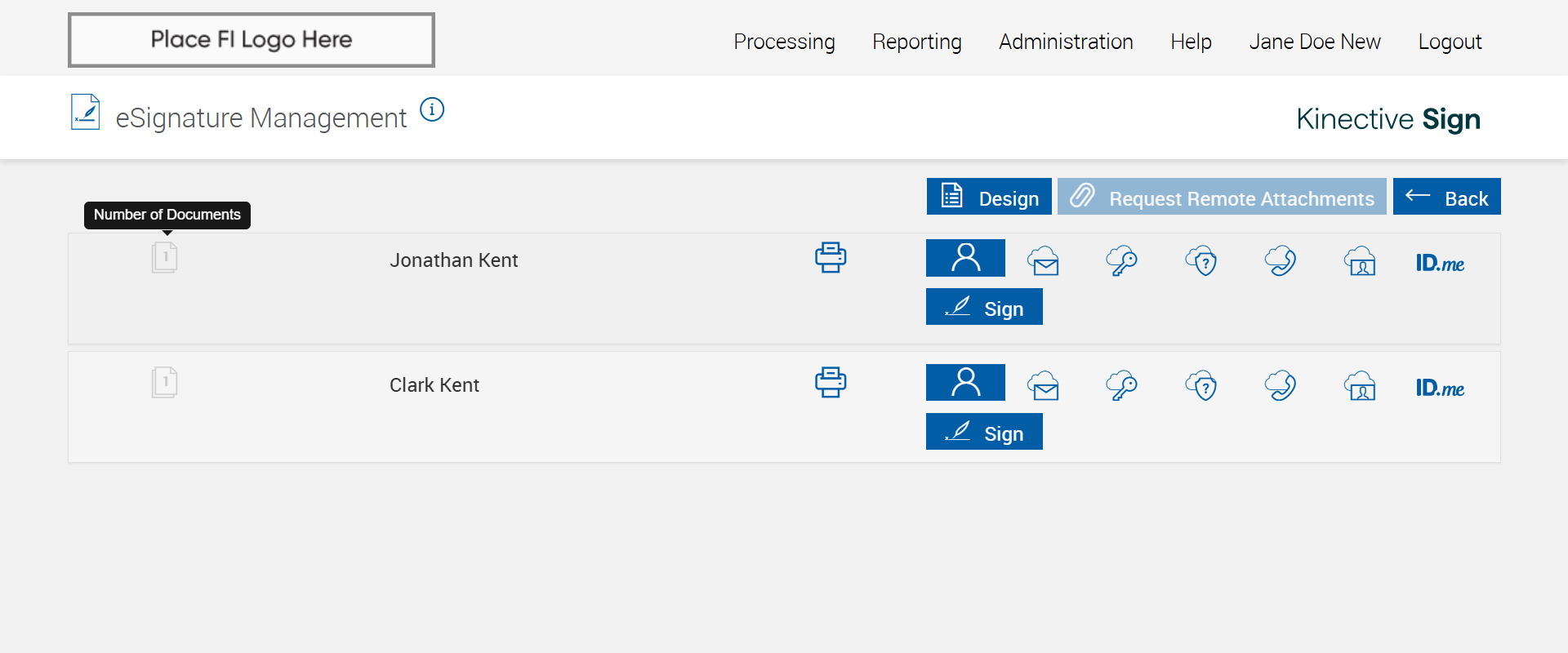This screenshot has height=653, width=1568.
Task: Select in-person signer button for Clark Kent
Action: 965,383
